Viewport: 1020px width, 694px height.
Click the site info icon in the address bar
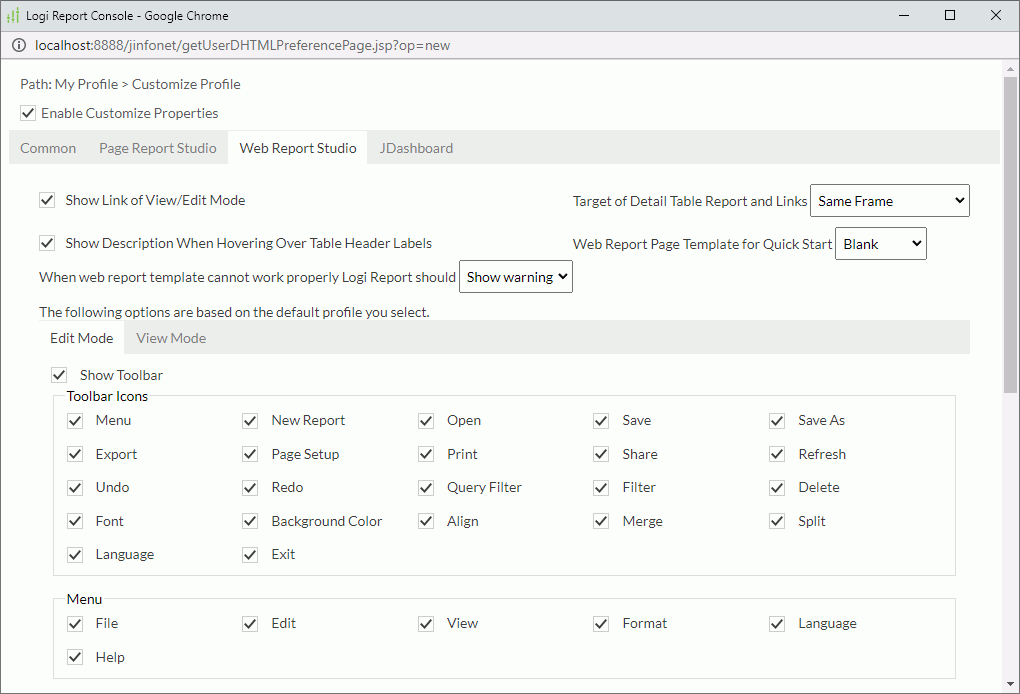click(x=19, y=45)
